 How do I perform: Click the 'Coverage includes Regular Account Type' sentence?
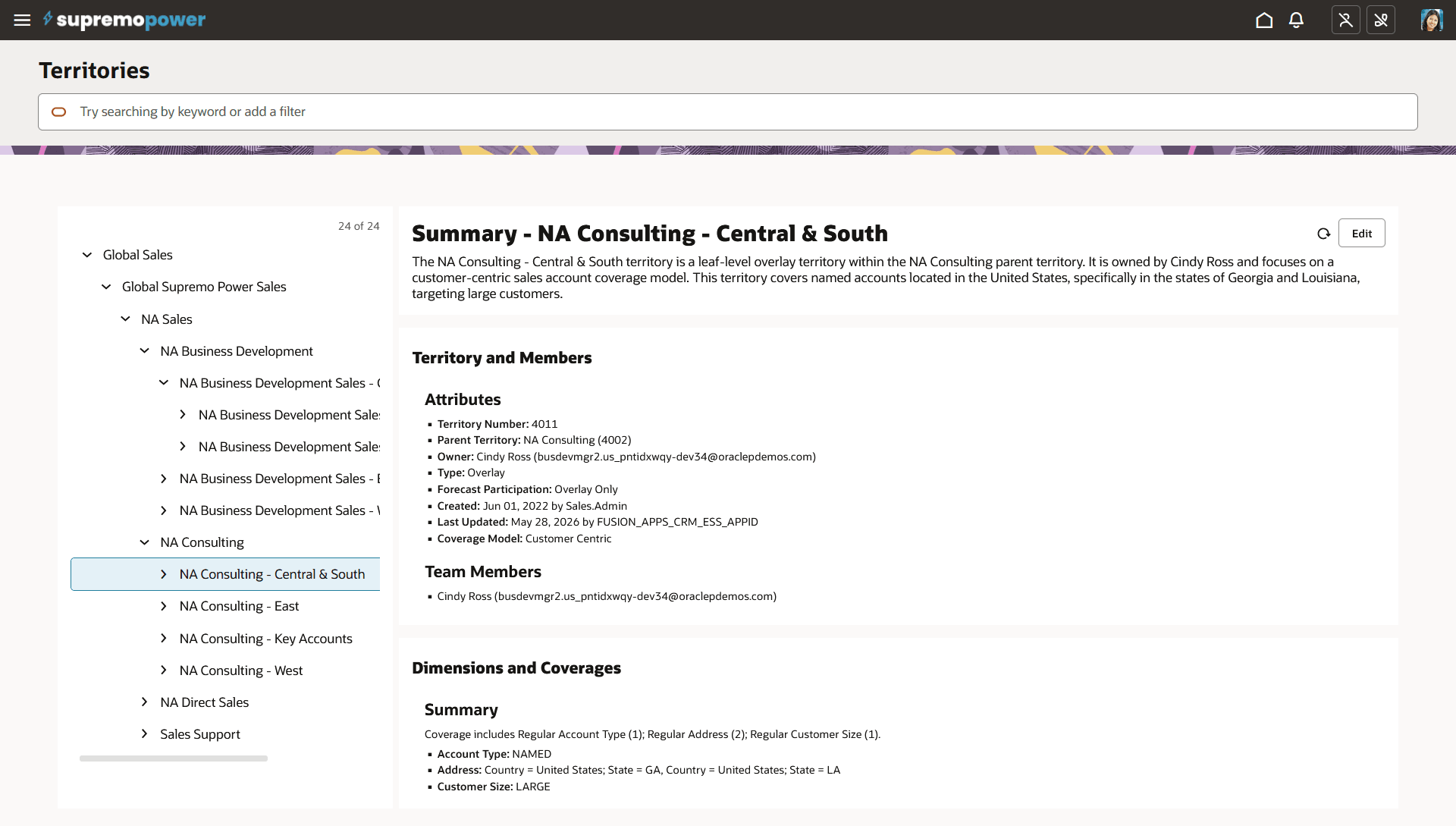652,734
